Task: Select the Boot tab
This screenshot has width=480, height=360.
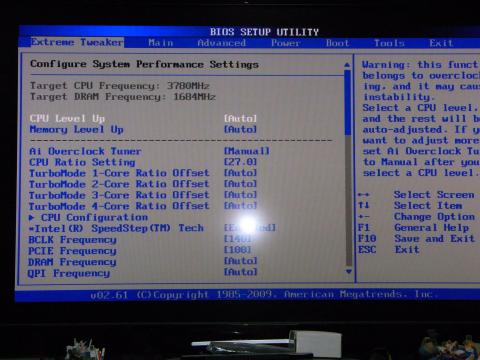Action: (x=337, y=43)
